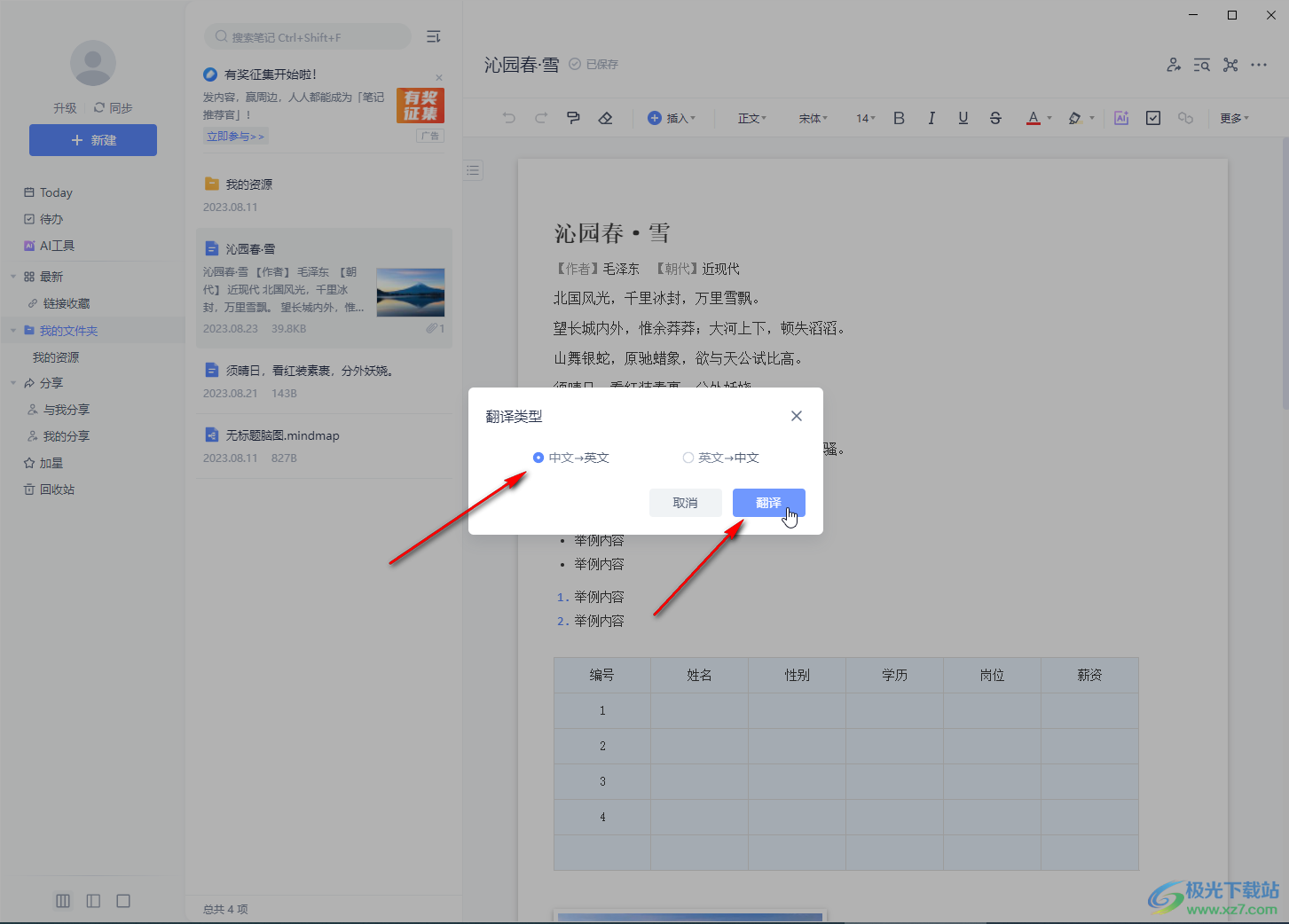Apply strikethrough formatting
Screen dimensions: 1289x924
995,118
